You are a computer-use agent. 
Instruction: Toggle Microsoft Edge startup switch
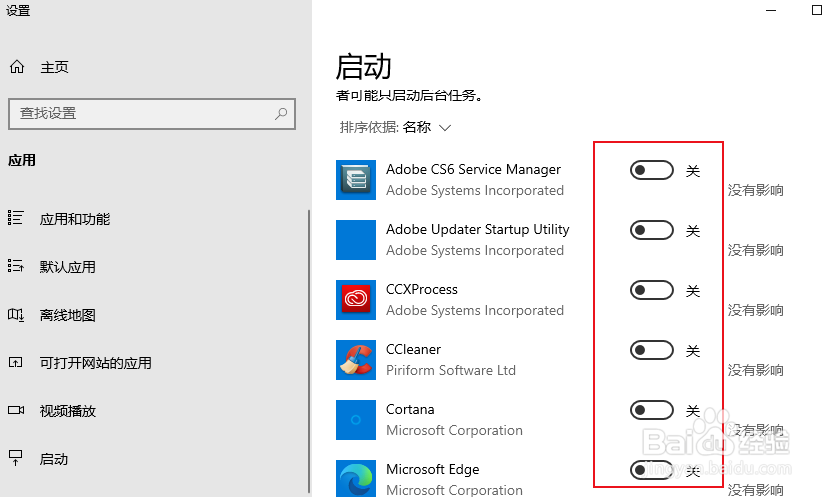coord(651,470)
